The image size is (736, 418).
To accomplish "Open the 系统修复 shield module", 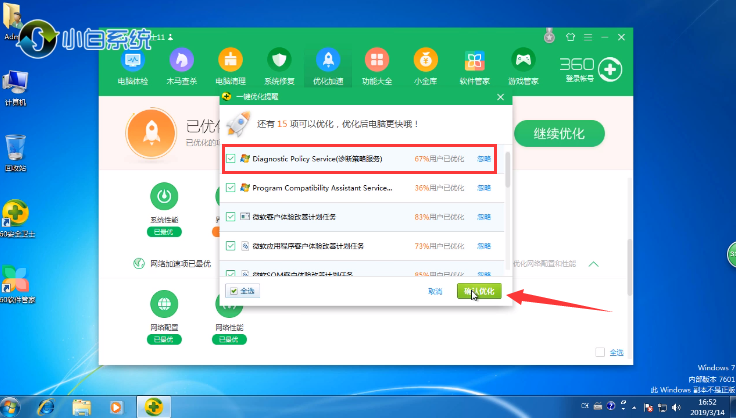I will pos(279,66).
